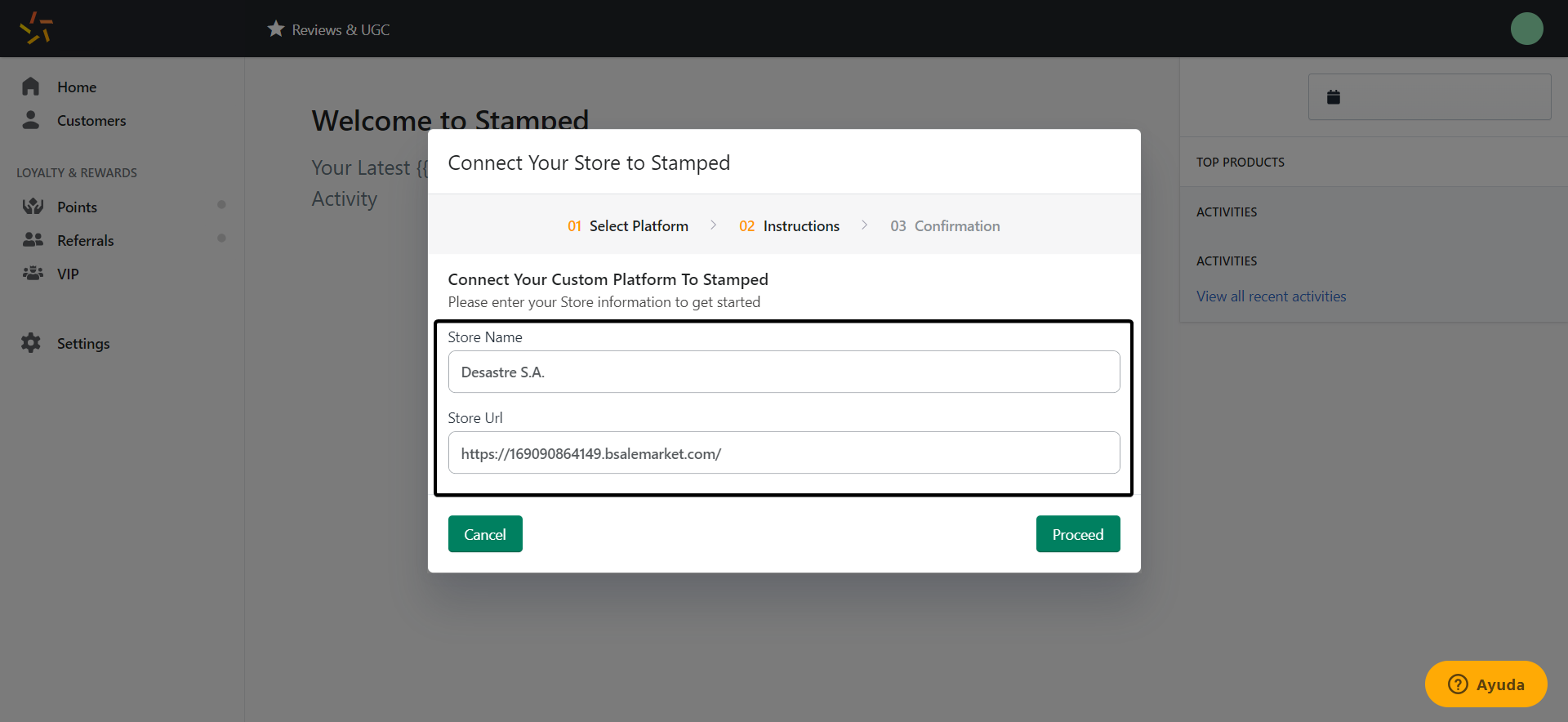Click the Cancel button

point(485,534)
